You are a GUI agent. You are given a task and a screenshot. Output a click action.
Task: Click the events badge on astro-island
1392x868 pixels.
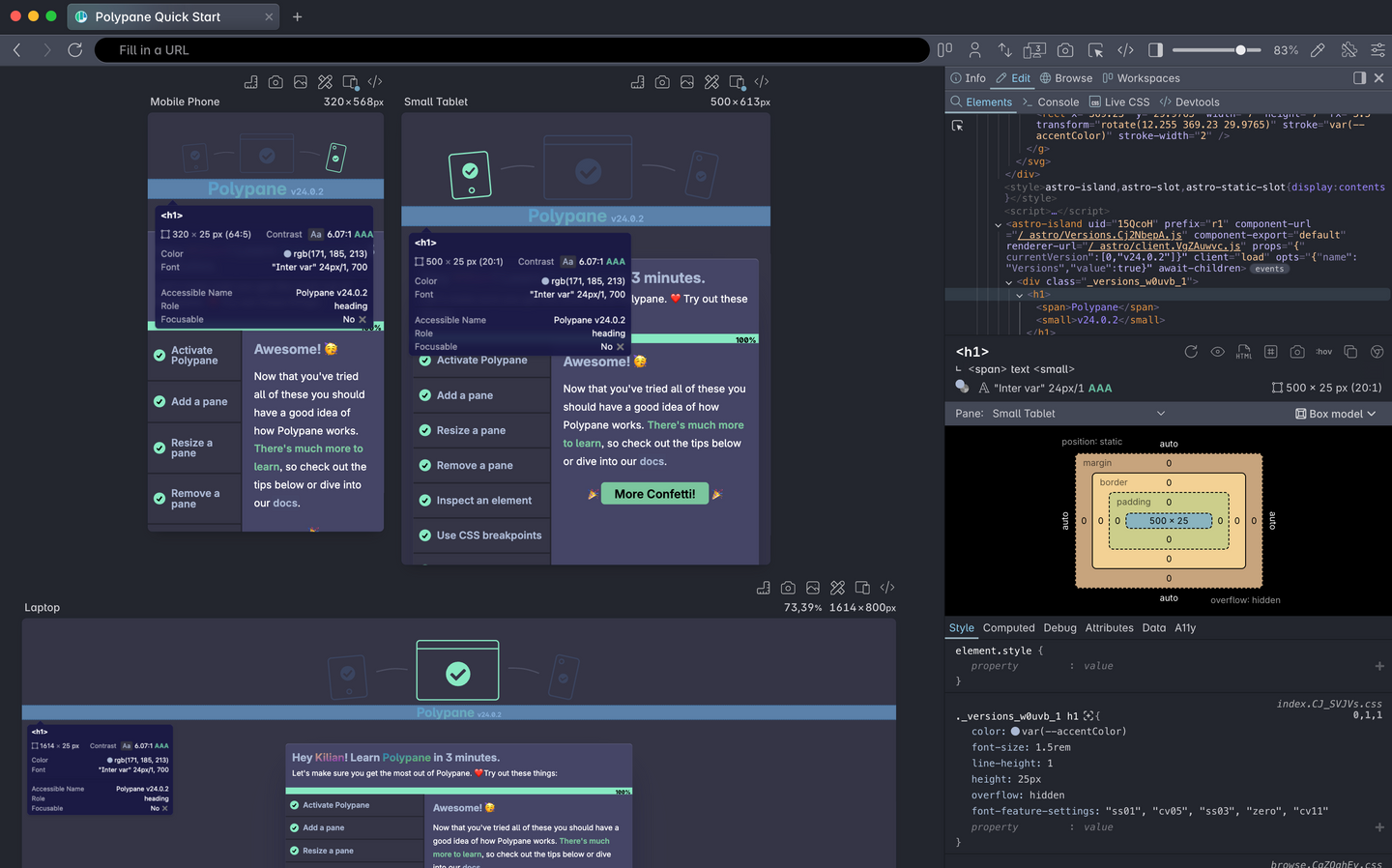tap(1269, 269)
